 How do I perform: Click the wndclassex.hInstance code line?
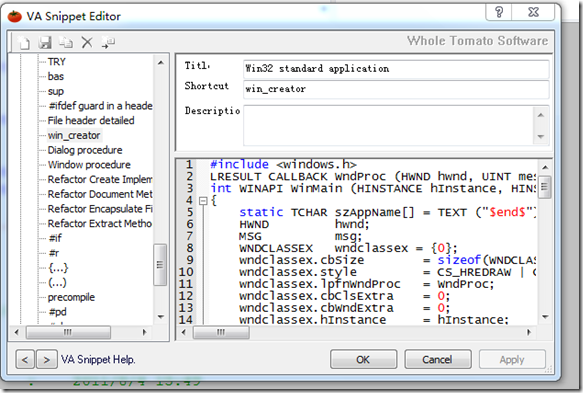click(x=374, y=319)
